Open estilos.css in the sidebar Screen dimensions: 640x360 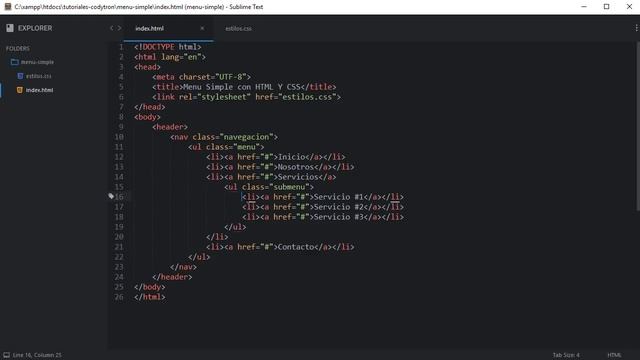coord(38,76)
